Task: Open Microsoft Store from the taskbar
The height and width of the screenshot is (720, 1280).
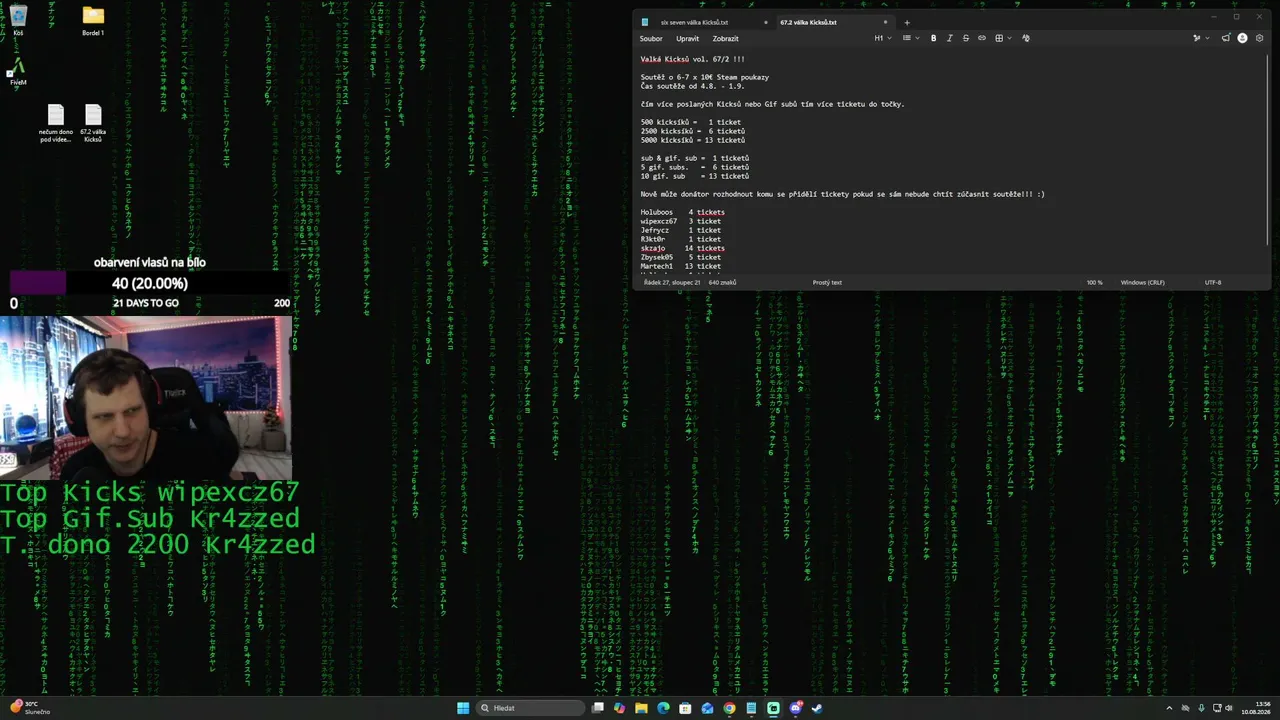Action: pyautogui.click(x=685, y=708)
